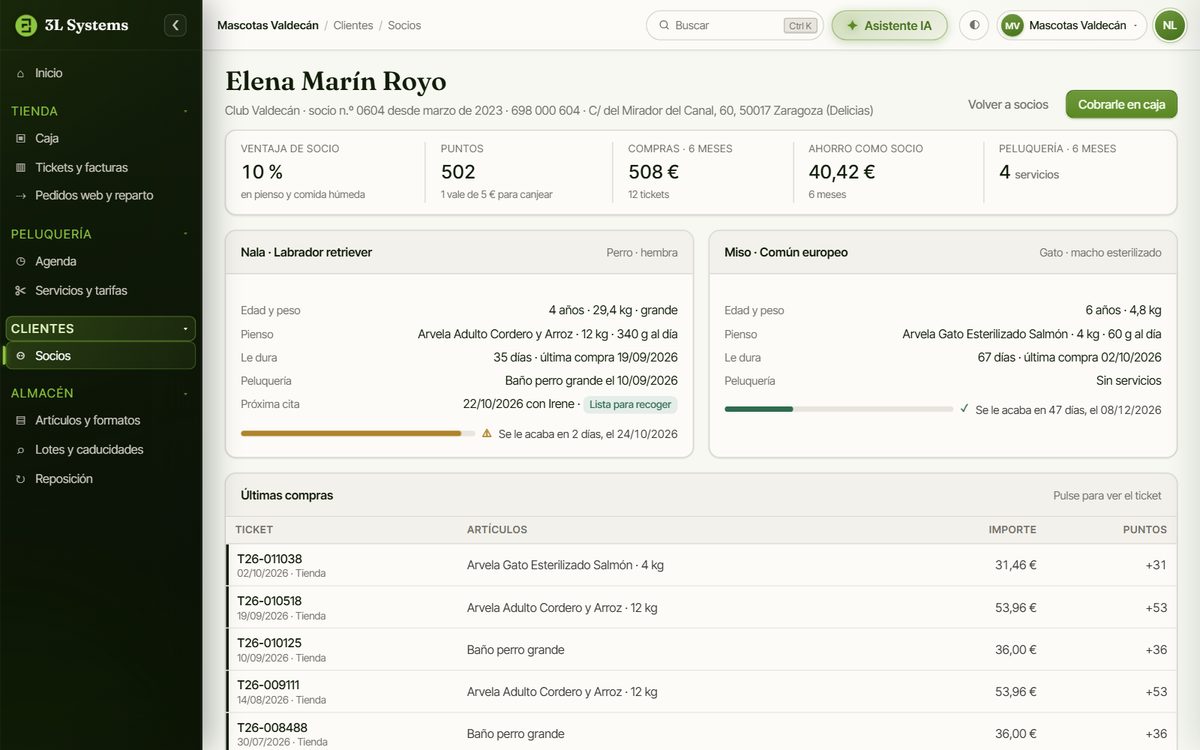Open the Mascotas Valdecán store dropdown

pyautogui.click(x=1072, y=25)
